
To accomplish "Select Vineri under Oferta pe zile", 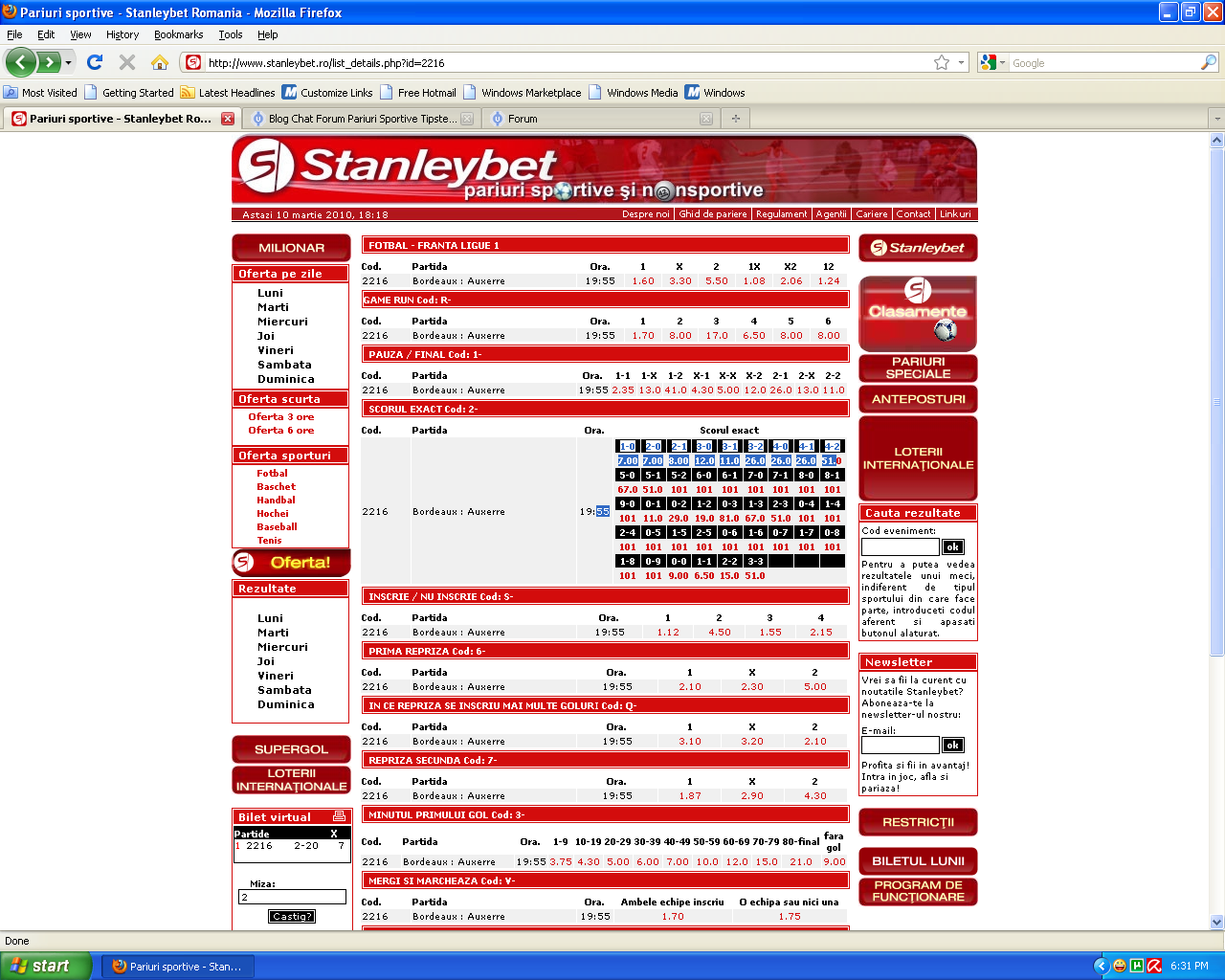I will [x=276, y=350].
